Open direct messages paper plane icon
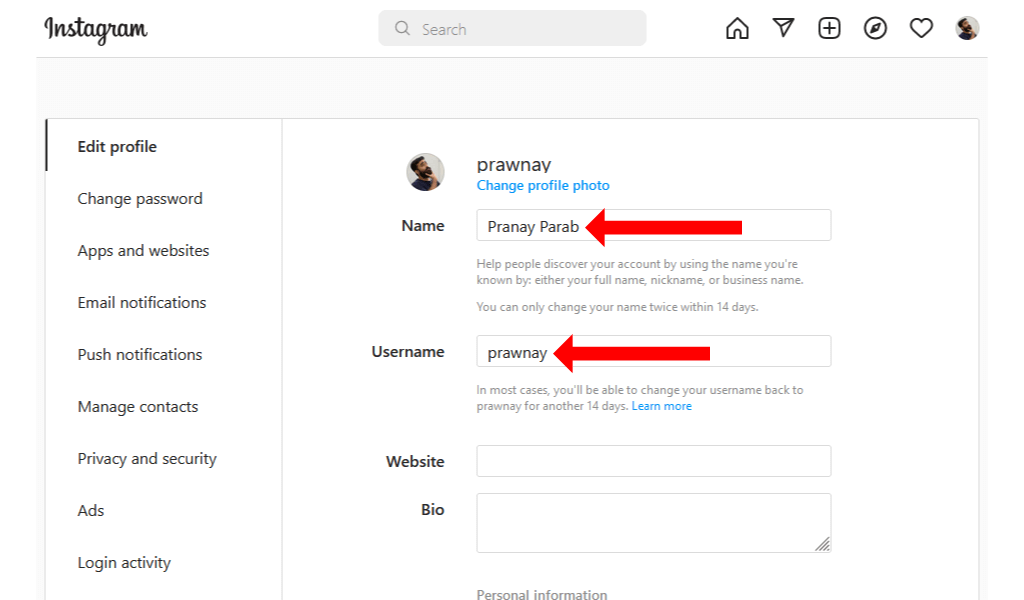 click(783, 29)
